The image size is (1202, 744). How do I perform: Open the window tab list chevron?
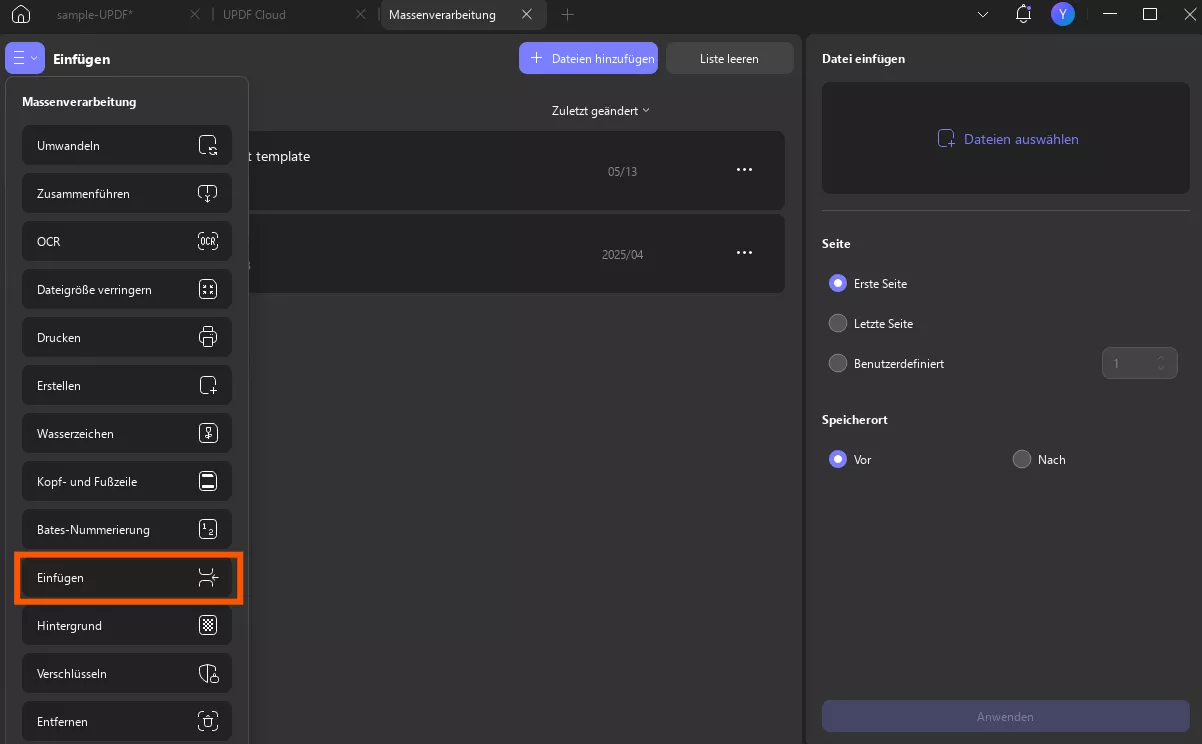(x=983, y=15)
